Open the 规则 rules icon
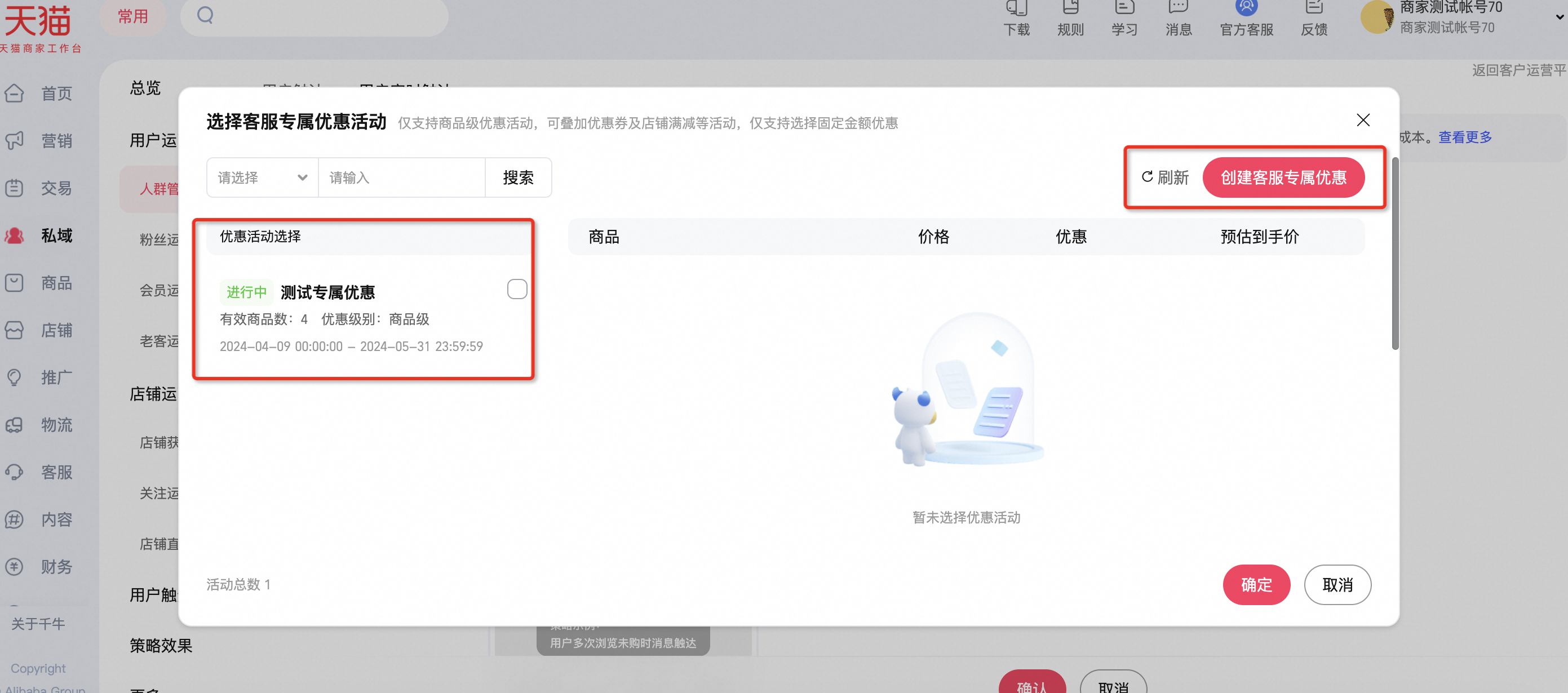1568x693 pixels. 1071,7
